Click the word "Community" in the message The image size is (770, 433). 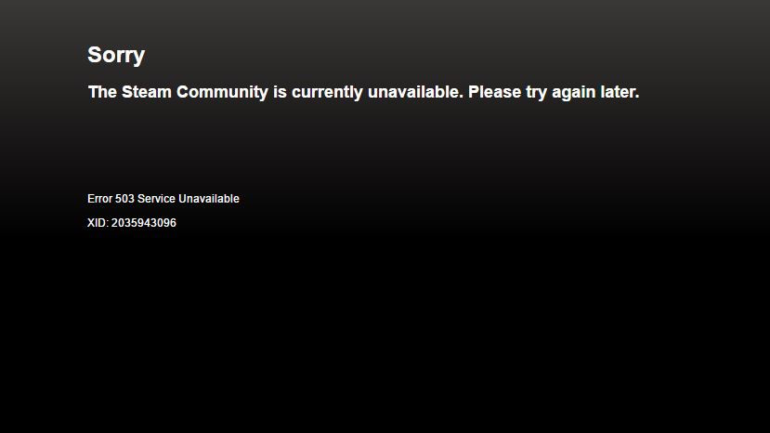coord(222,92)
